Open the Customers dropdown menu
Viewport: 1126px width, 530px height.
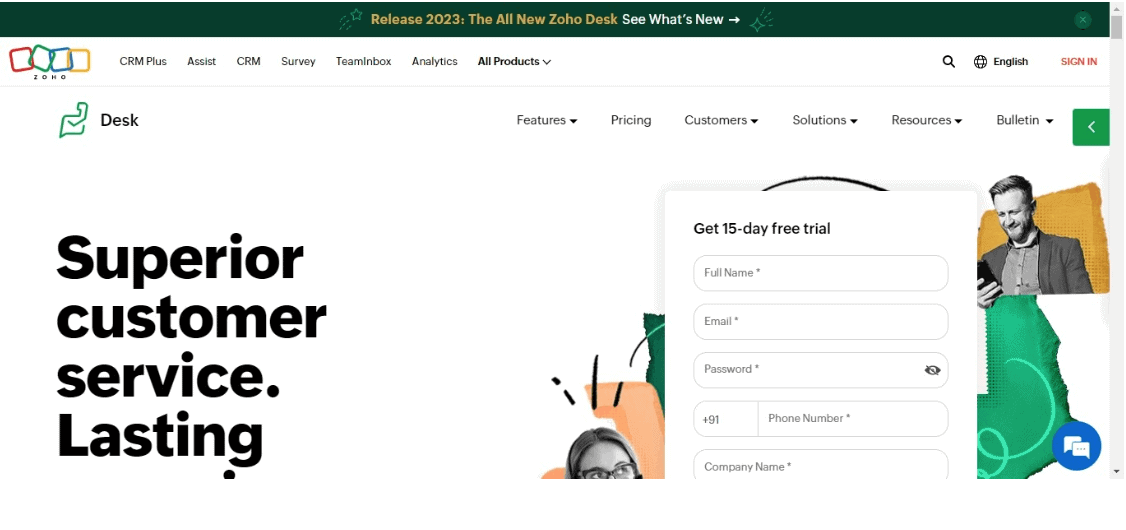tap(721, 121)
